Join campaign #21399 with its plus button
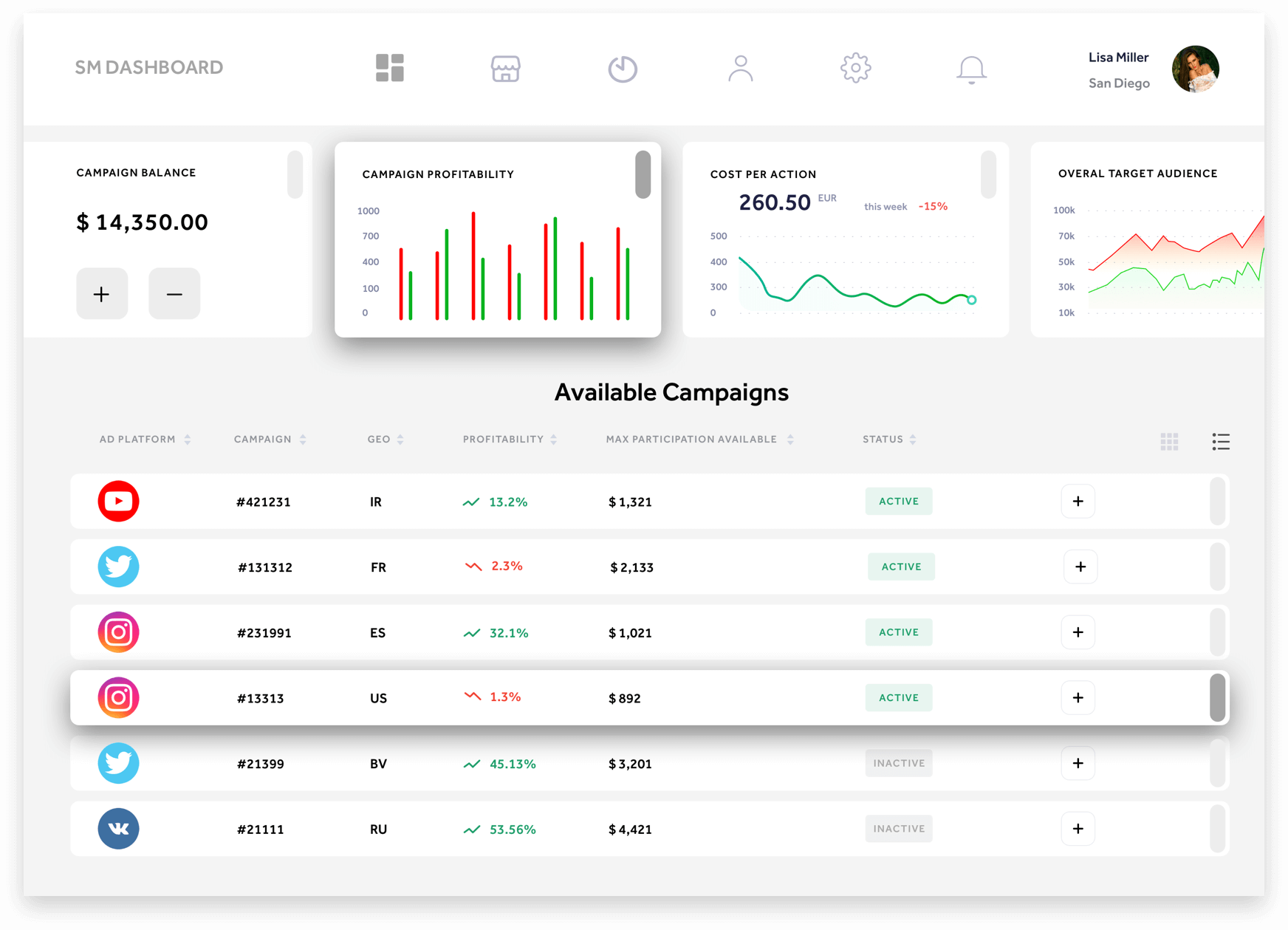 pos(1078,763)
